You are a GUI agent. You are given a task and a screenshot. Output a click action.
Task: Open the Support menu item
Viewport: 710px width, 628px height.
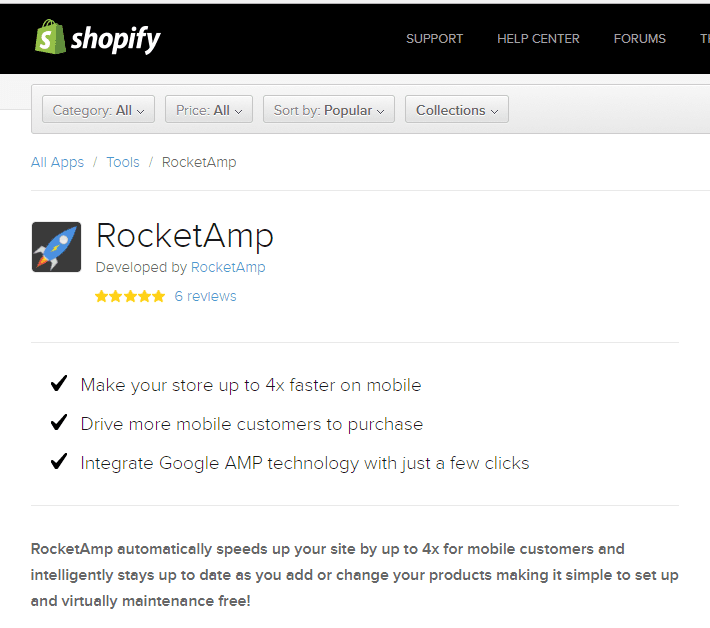pos(434,39)
